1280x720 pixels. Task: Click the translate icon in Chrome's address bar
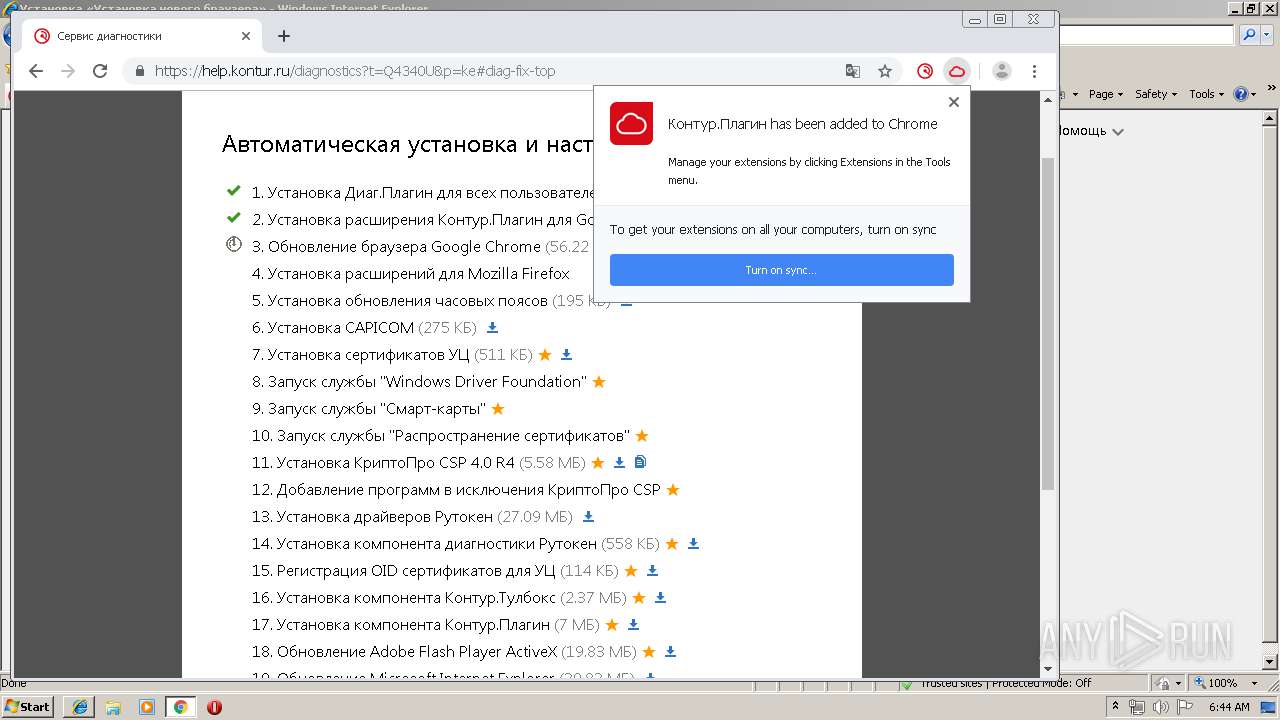click(x=853, y=71)
